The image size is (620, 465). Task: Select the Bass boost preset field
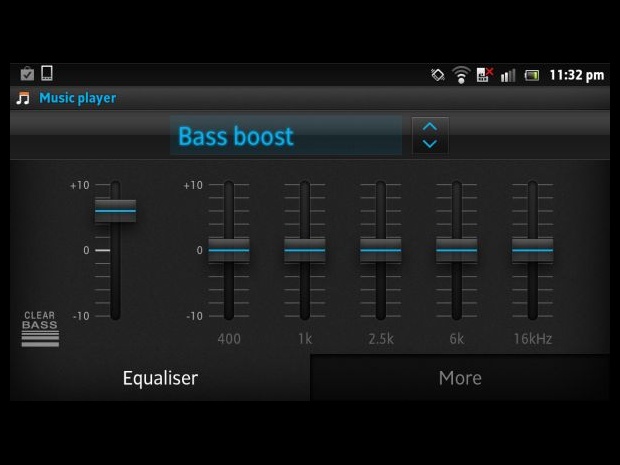tap(286, 135)
